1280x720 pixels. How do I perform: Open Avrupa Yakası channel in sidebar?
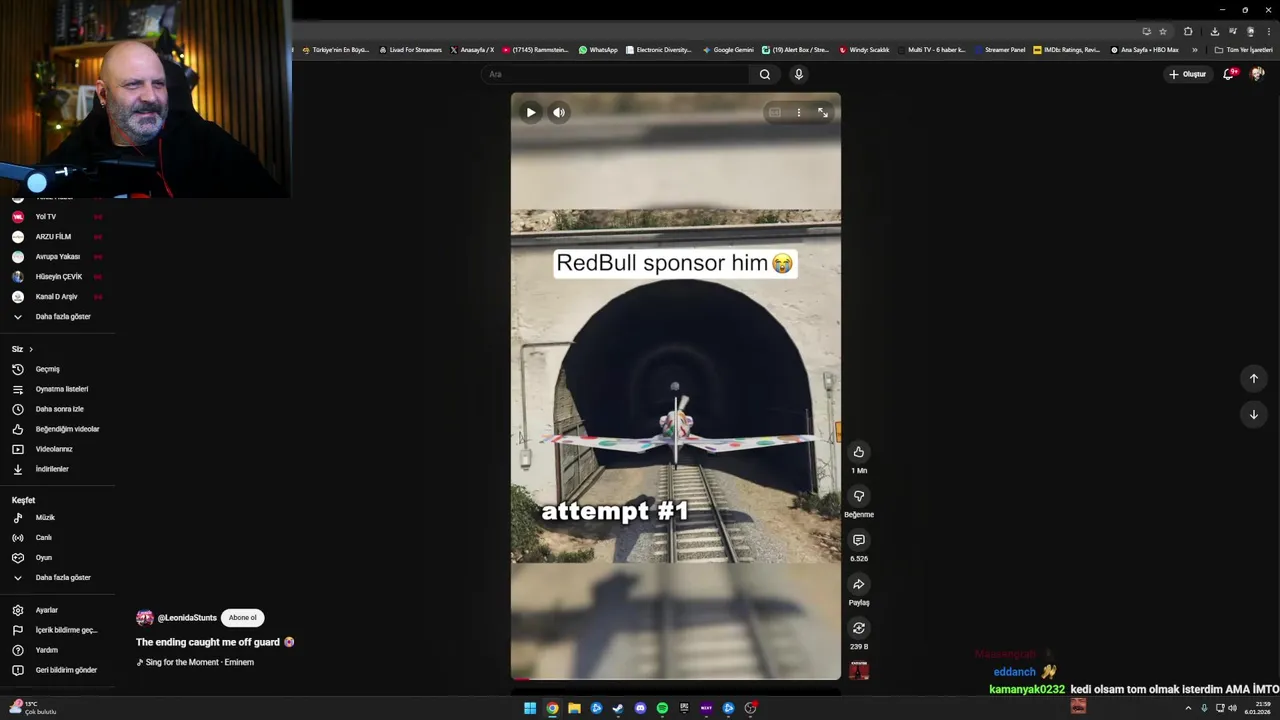[x=58, y=257]
